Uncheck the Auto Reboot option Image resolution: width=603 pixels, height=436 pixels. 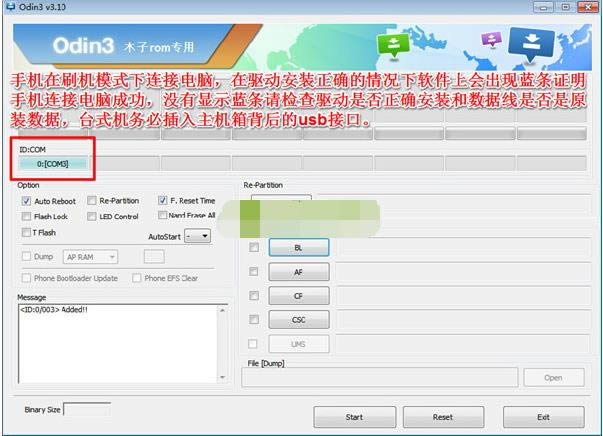(x=26, y=201)
